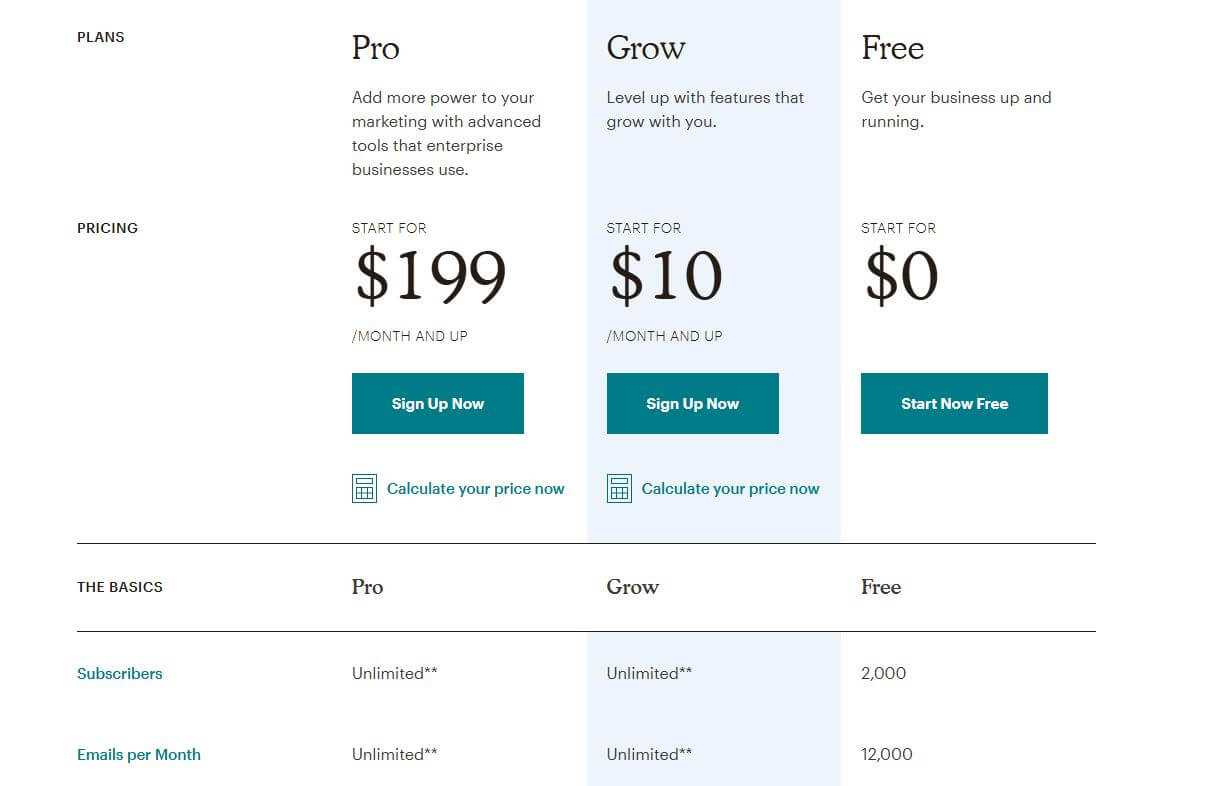The image size is (1221, 786).
Task: Open Calculate your price now under Grow
Action: 730,488
